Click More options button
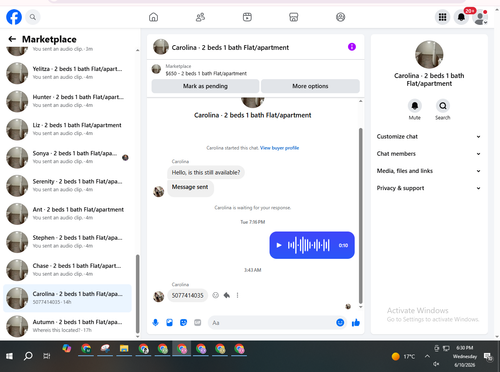The width and height of the screenshot is (500, 372). click(x=310, y=86)
